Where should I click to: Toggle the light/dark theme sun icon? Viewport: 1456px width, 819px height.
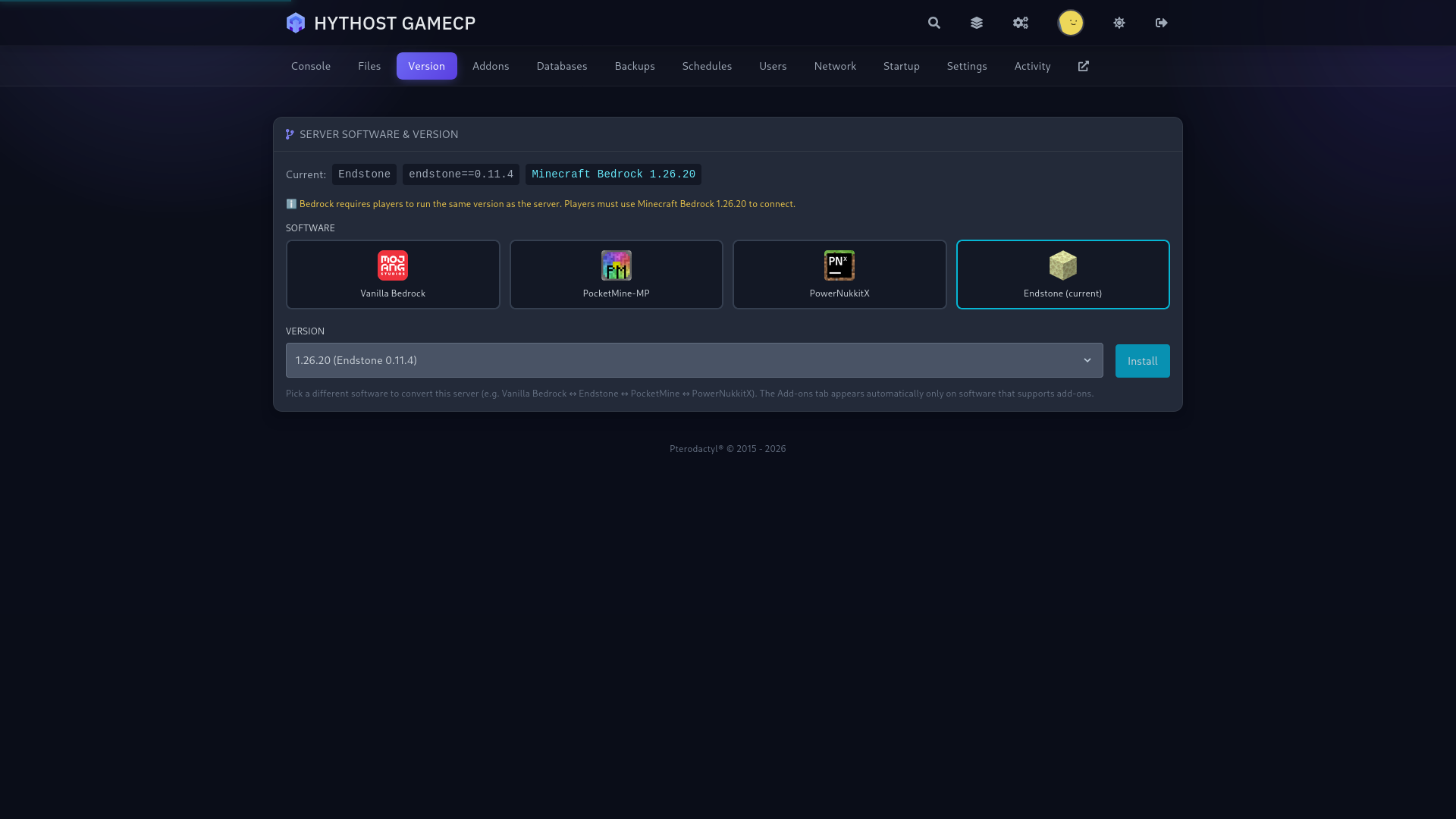point(1119,23)
